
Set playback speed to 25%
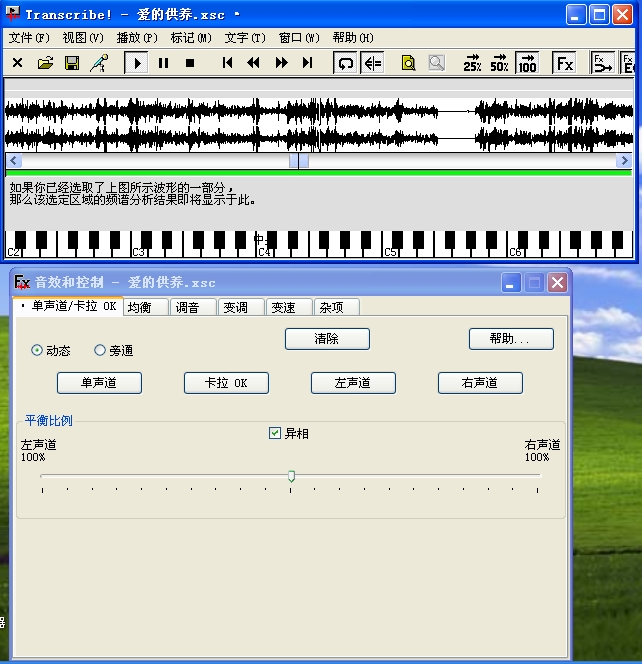[x=472, y=63]
